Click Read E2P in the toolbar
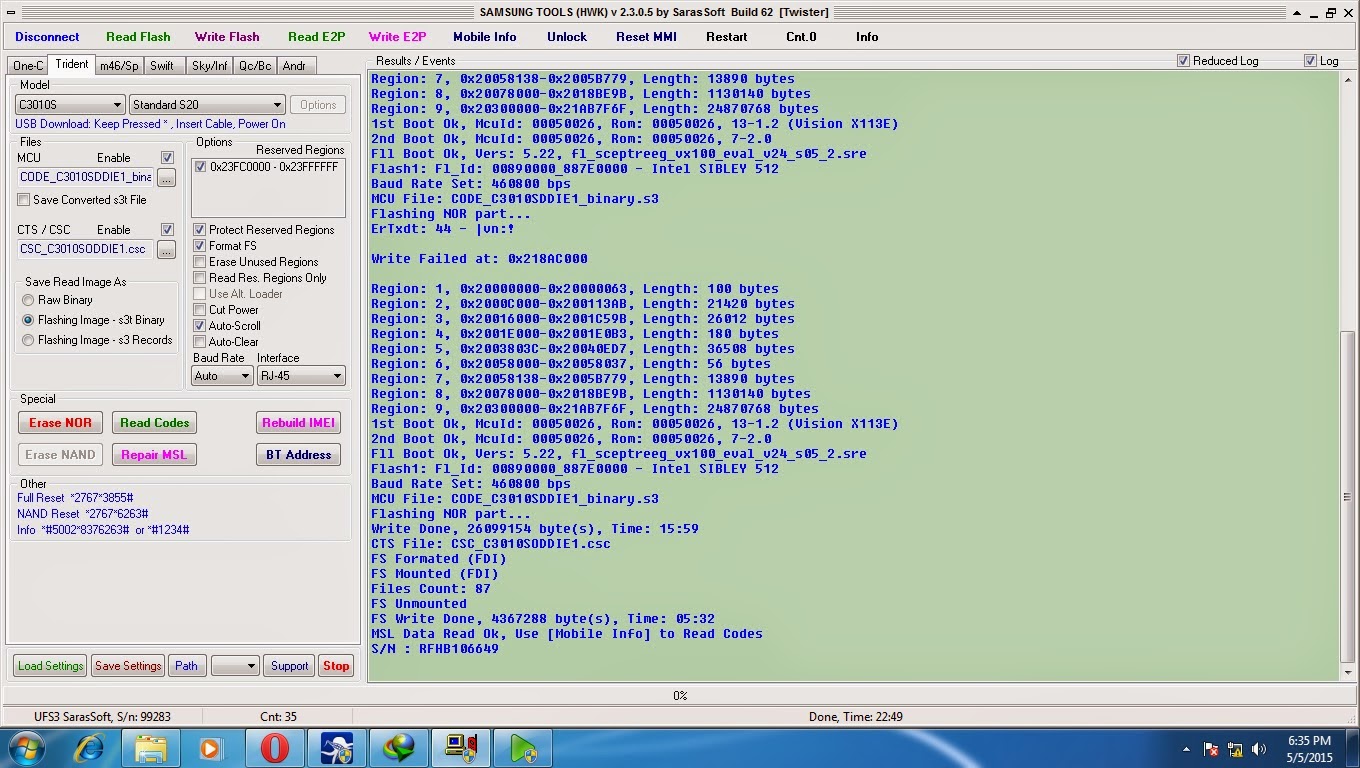Viewport: 1360px width, 768px height. coord(316,37)
